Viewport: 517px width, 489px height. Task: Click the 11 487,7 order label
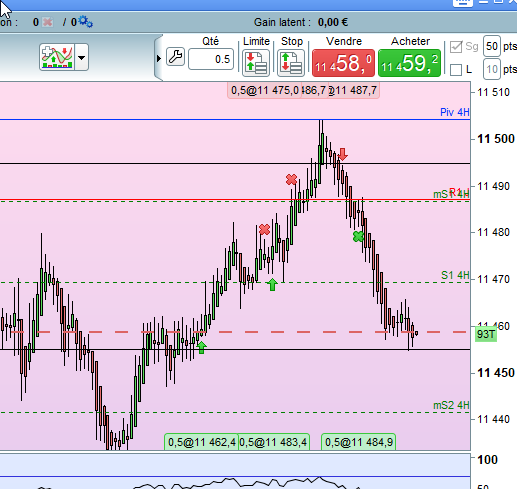(354, 90)
